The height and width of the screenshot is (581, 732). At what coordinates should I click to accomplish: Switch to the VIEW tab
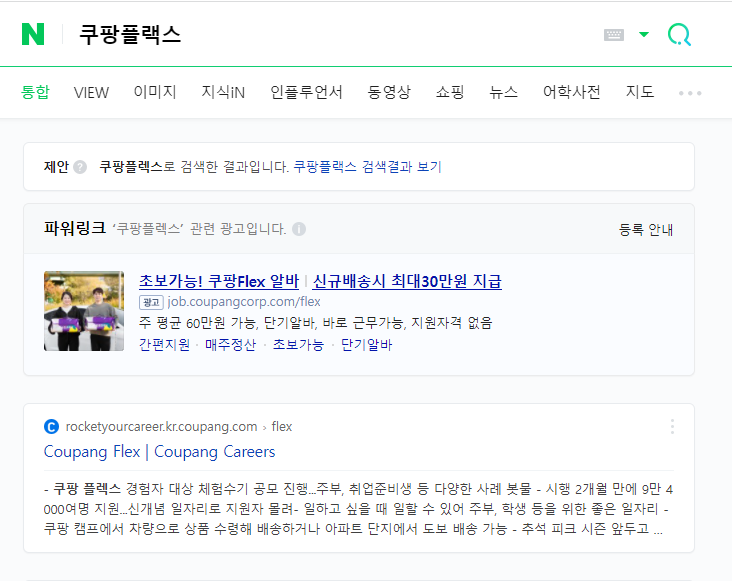coord(91,92)
